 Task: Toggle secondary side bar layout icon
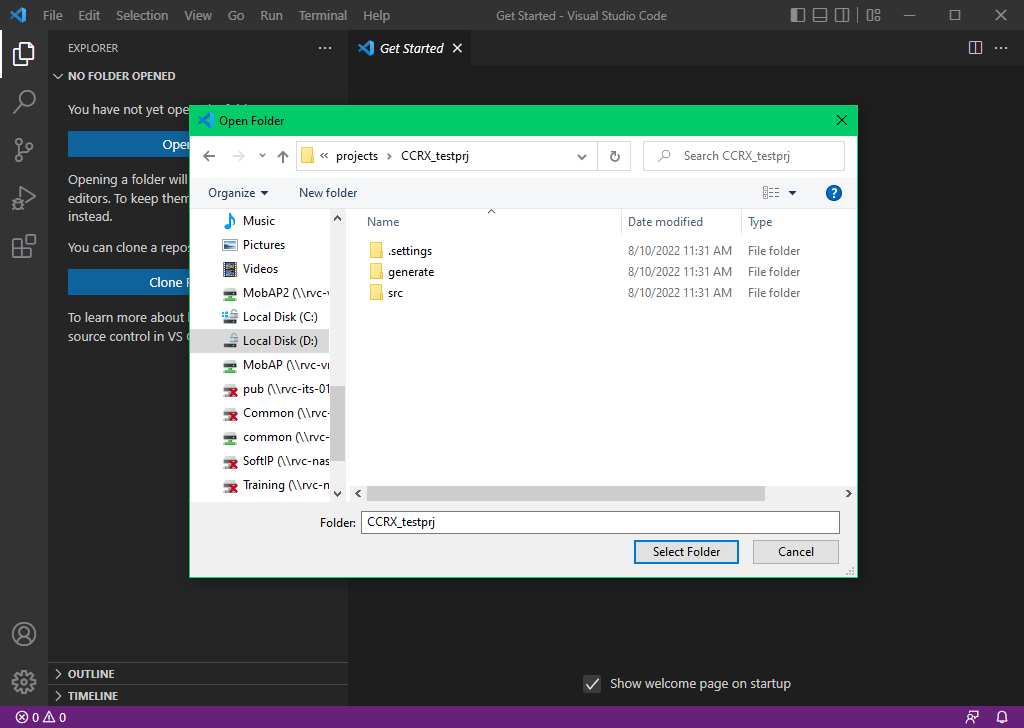tap(842, 15)
